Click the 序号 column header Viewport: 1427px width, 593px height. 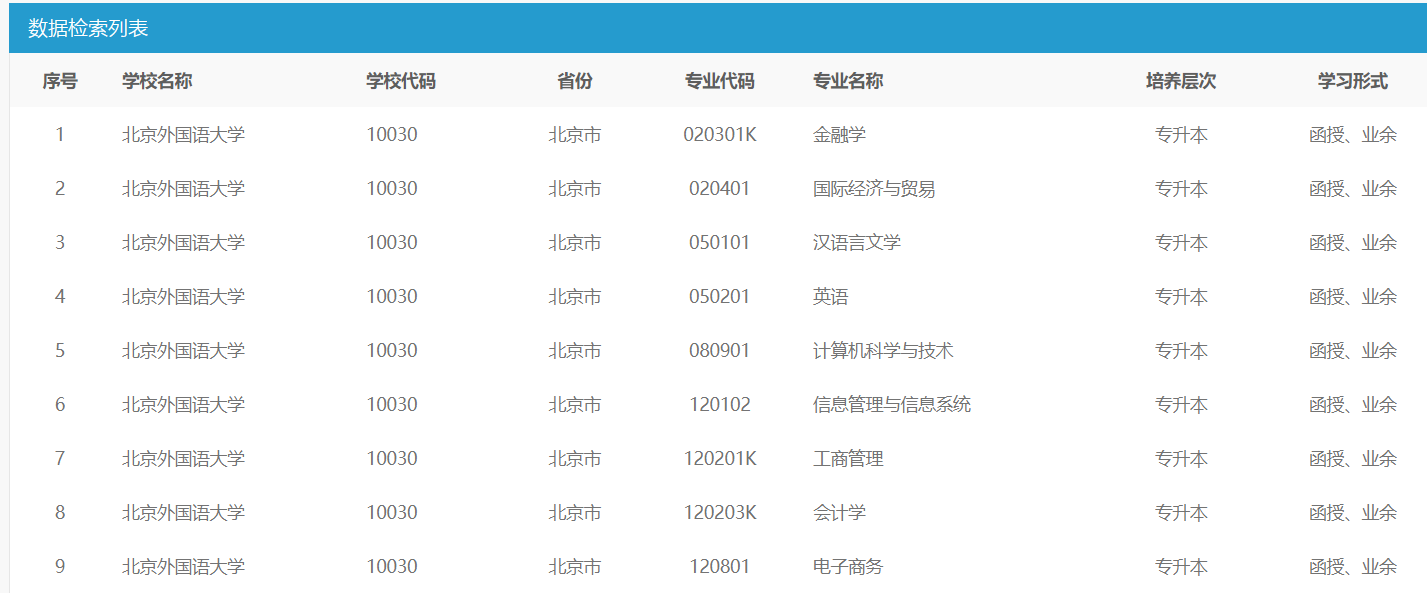click(x=60, y=81)
